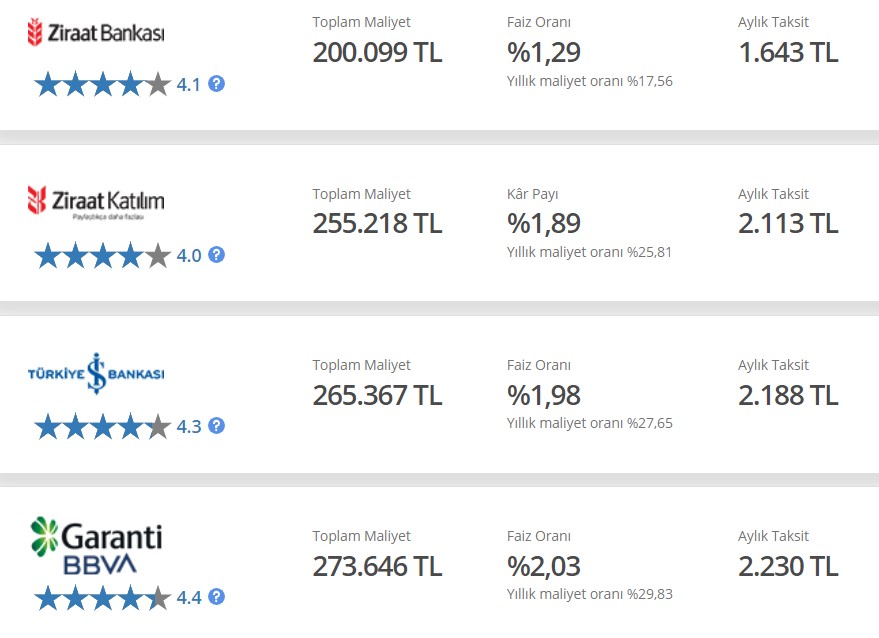Click the %1,29 interest rate
Viewport: 879px width, 638px height.
point(543,53)
